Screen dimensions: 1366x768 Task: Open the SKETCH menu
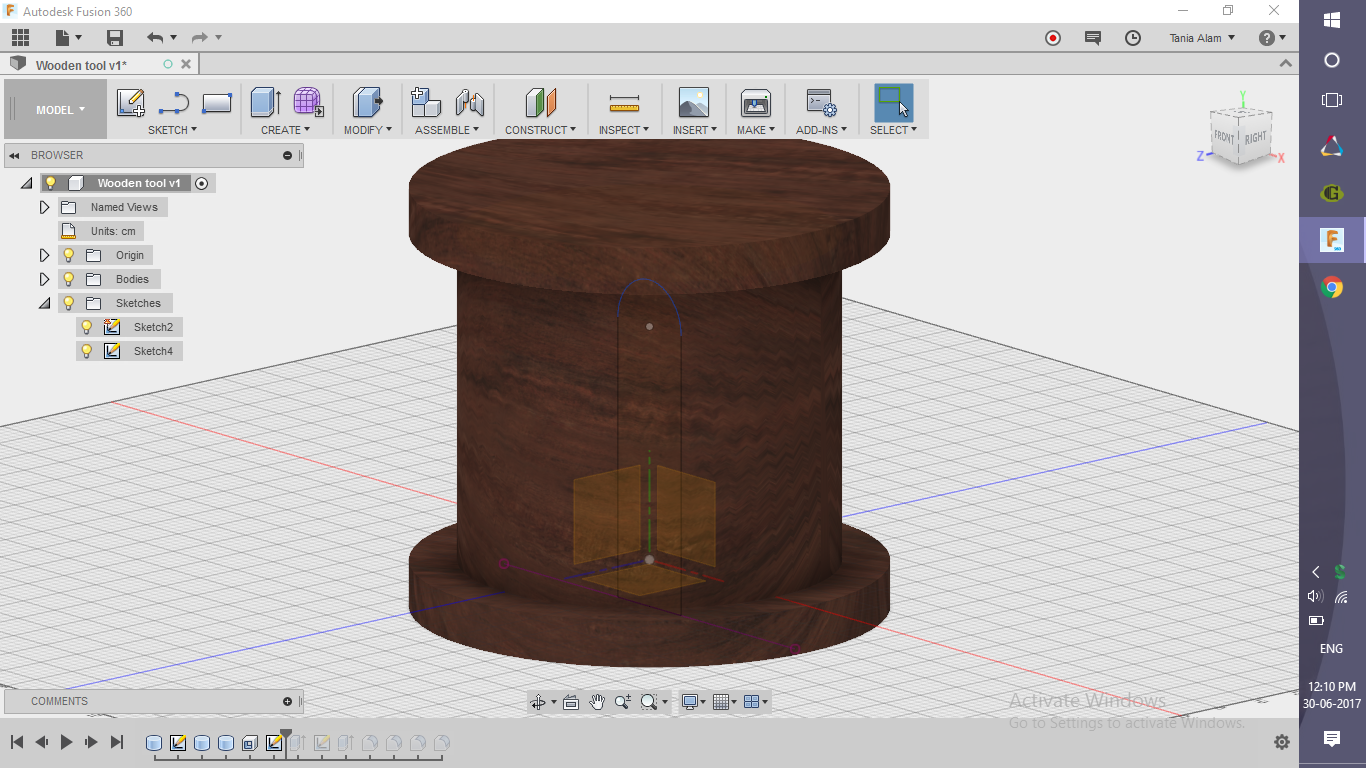[x=172, y=130]
